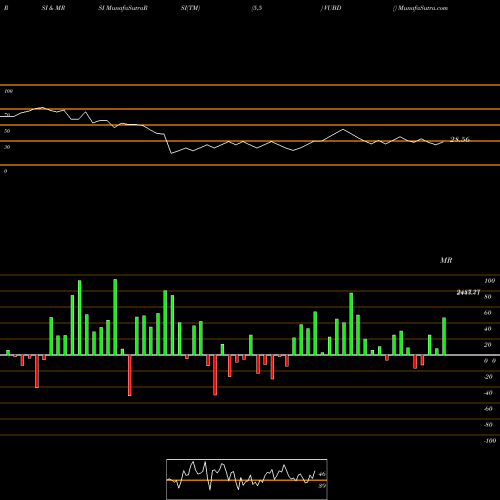Select the 0 label on RSI axis

[5, 171]
